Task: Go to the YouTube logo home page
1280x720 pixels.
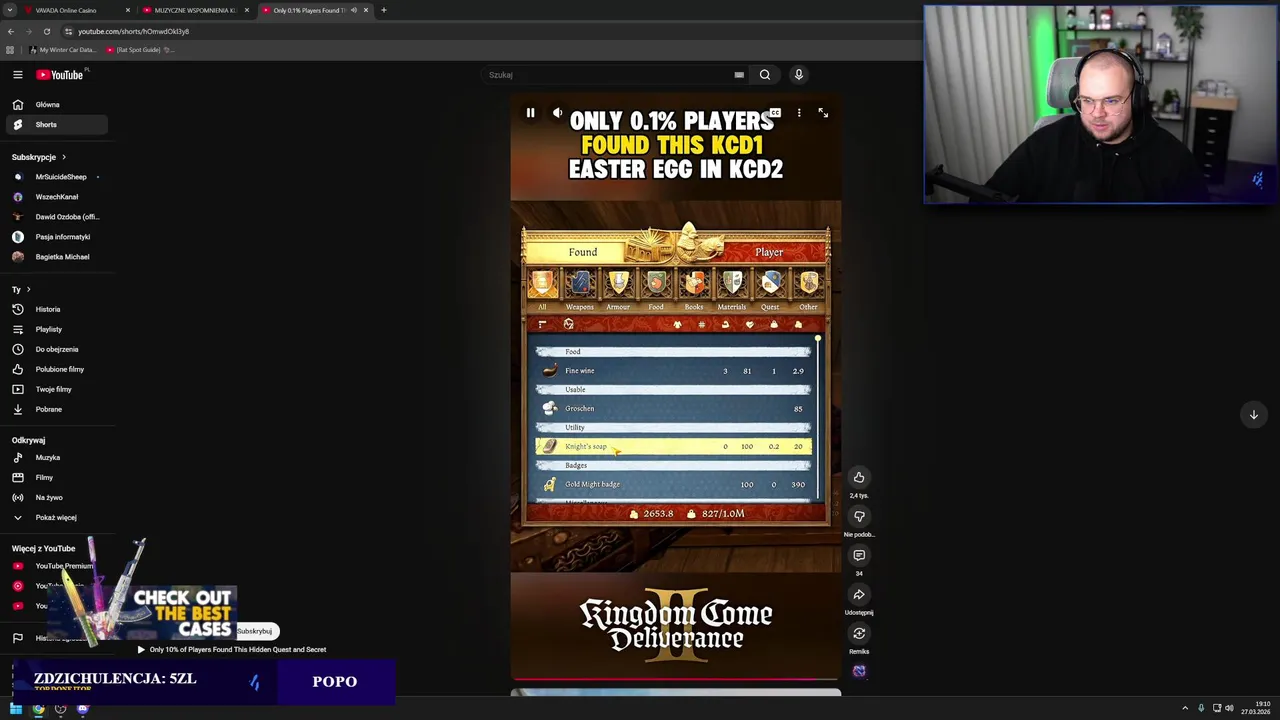Action: point(60,75)
